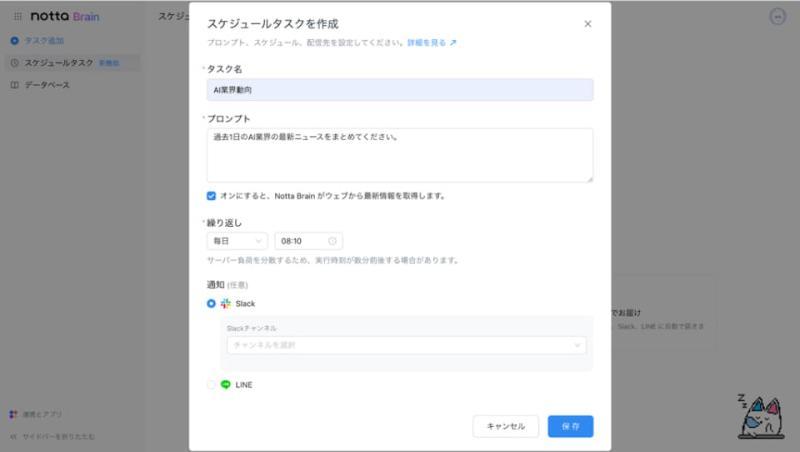Click the clock icon in time field
The width and height of the screenshot is (800, 452).
pyautogui.click(x=332, y=241)
